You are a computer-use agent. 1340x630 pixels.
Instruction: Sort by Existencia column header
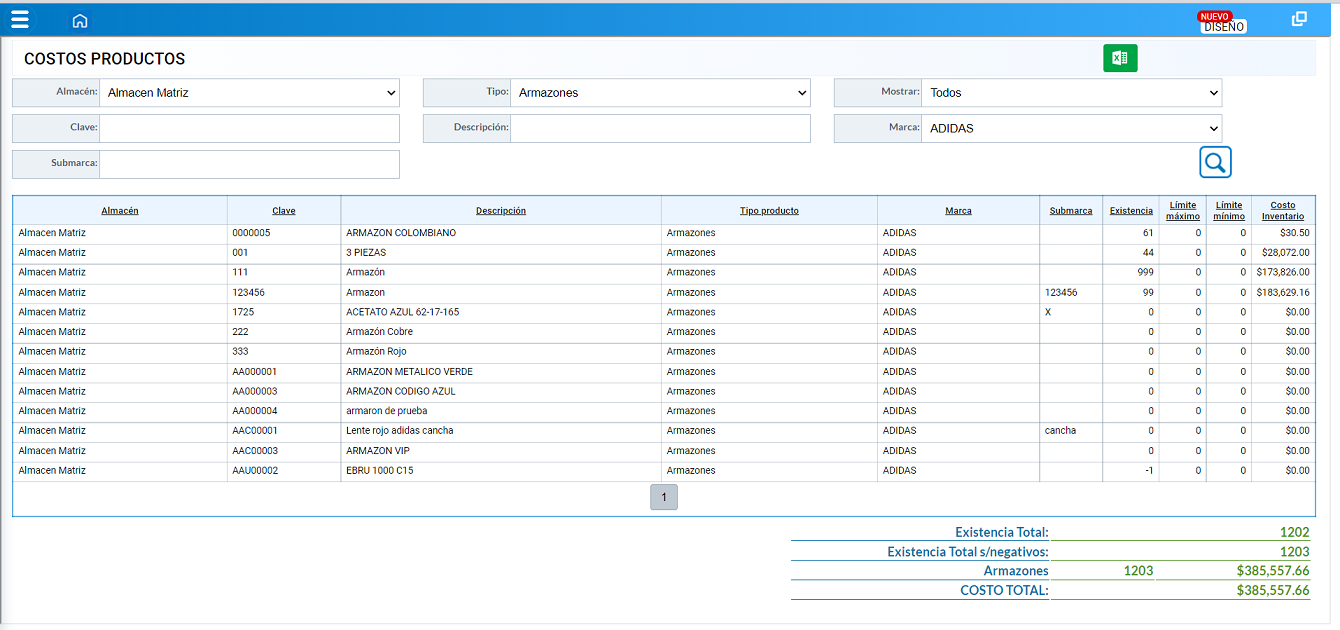[1131, 211]
